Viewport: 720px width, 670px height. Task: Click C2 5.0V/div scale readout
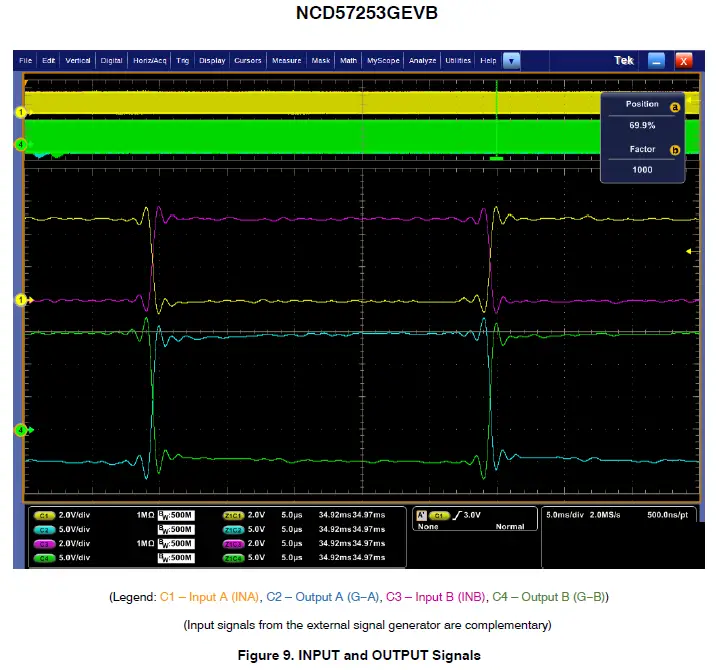(74, 529)
